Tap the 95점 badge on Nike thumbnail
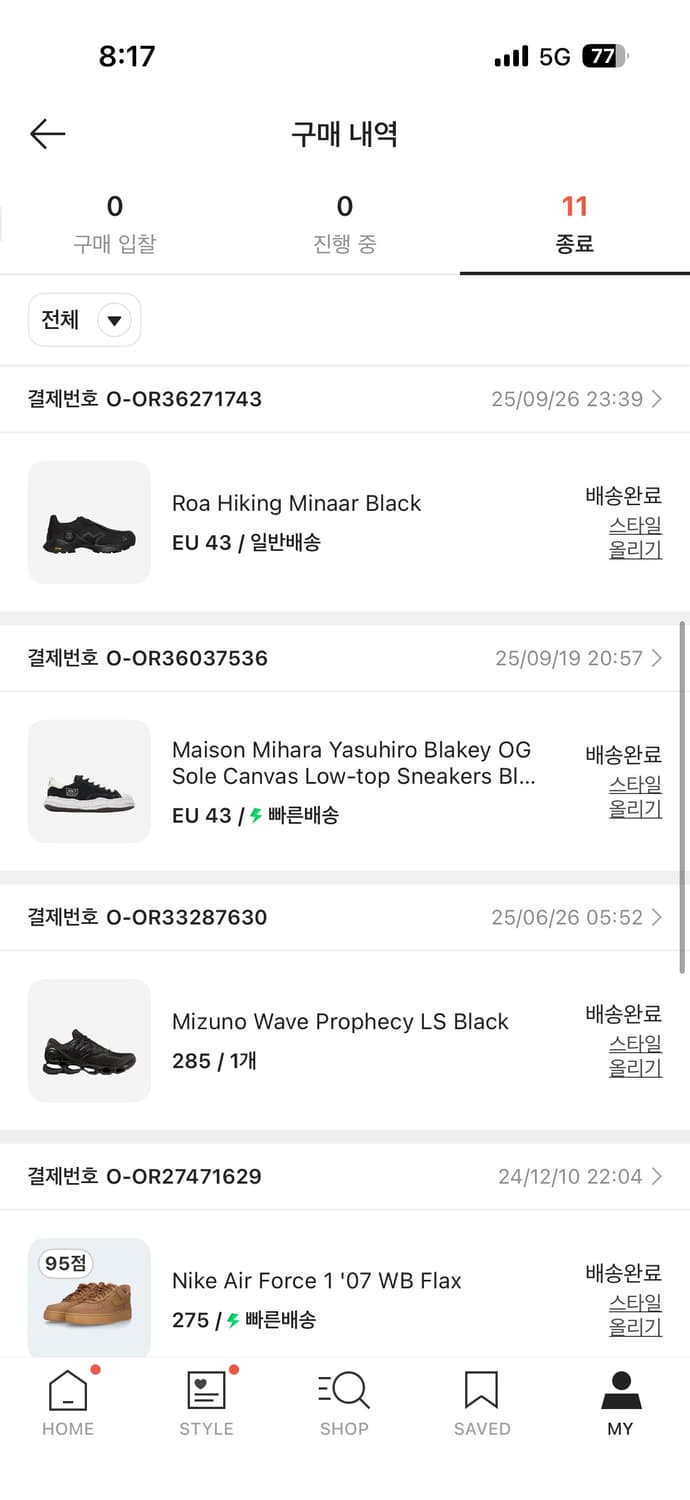The height and width of the screenshot is (1500, 690). [65, 1264]
